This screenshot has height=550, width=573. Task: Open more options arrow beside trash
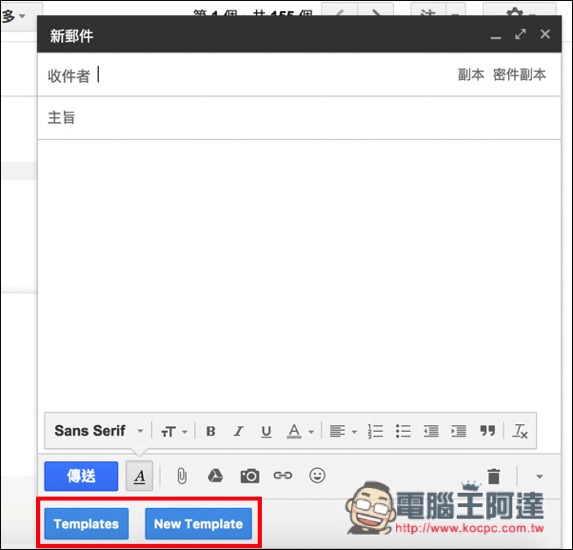point(539,477)
